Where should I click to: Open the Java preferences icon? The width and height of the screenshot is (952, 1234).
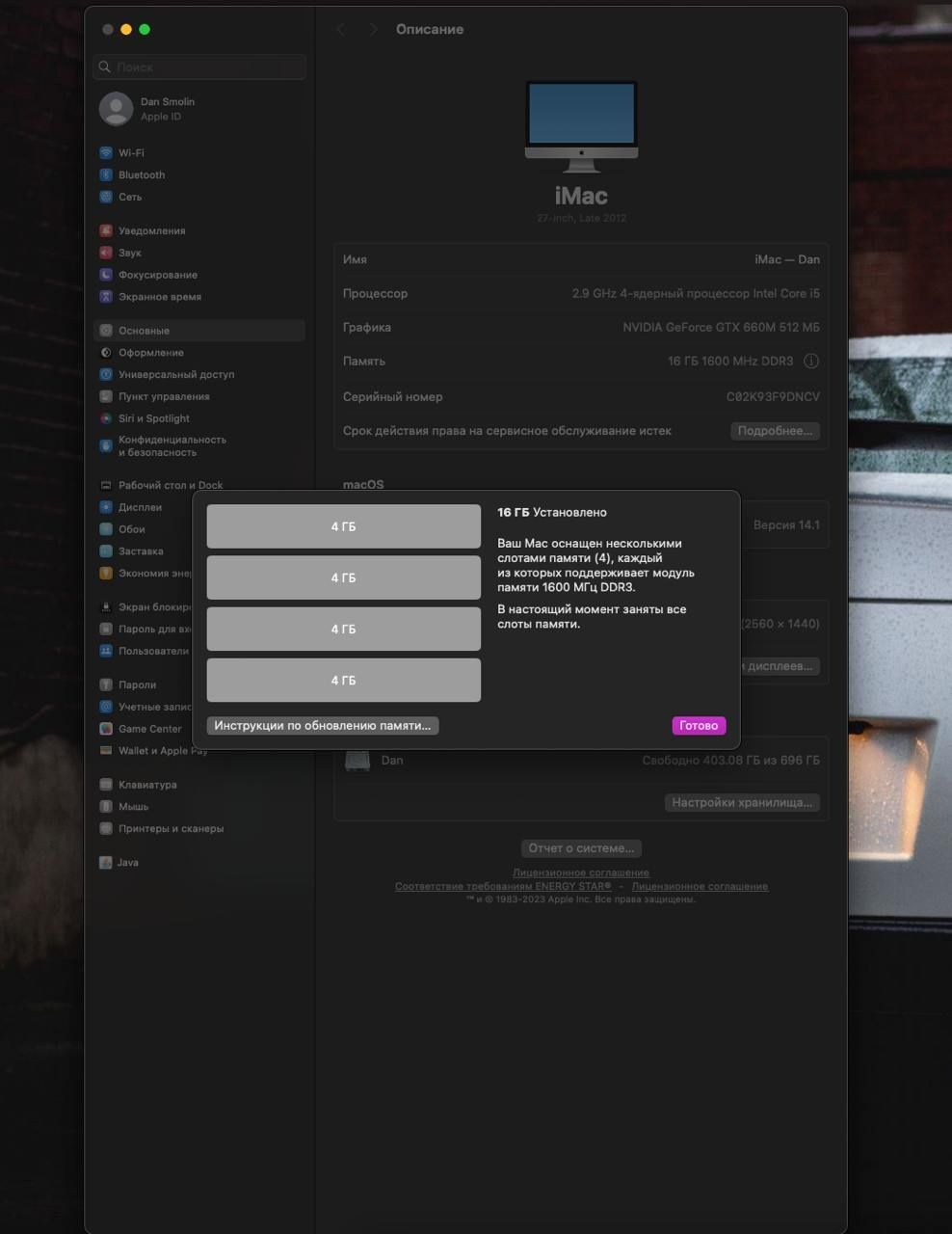[x=106, y=863]
